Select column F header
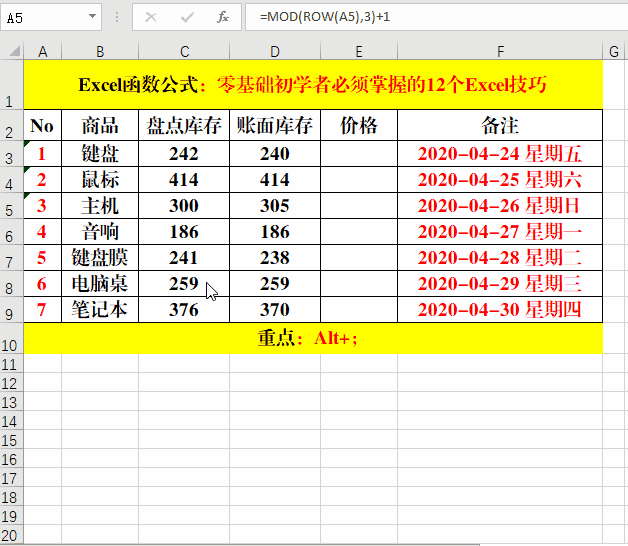The width and height of the screenshot is (628, 546). point(500,51)
